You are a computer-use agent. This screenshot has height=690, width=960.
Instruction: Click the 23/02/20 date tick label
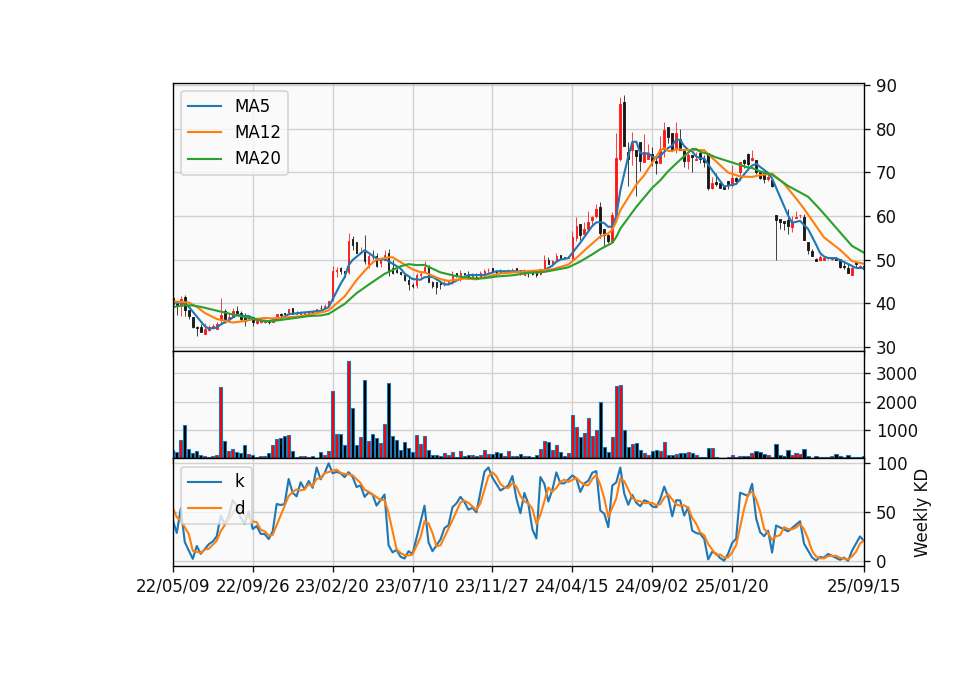(x=332, y=586)
